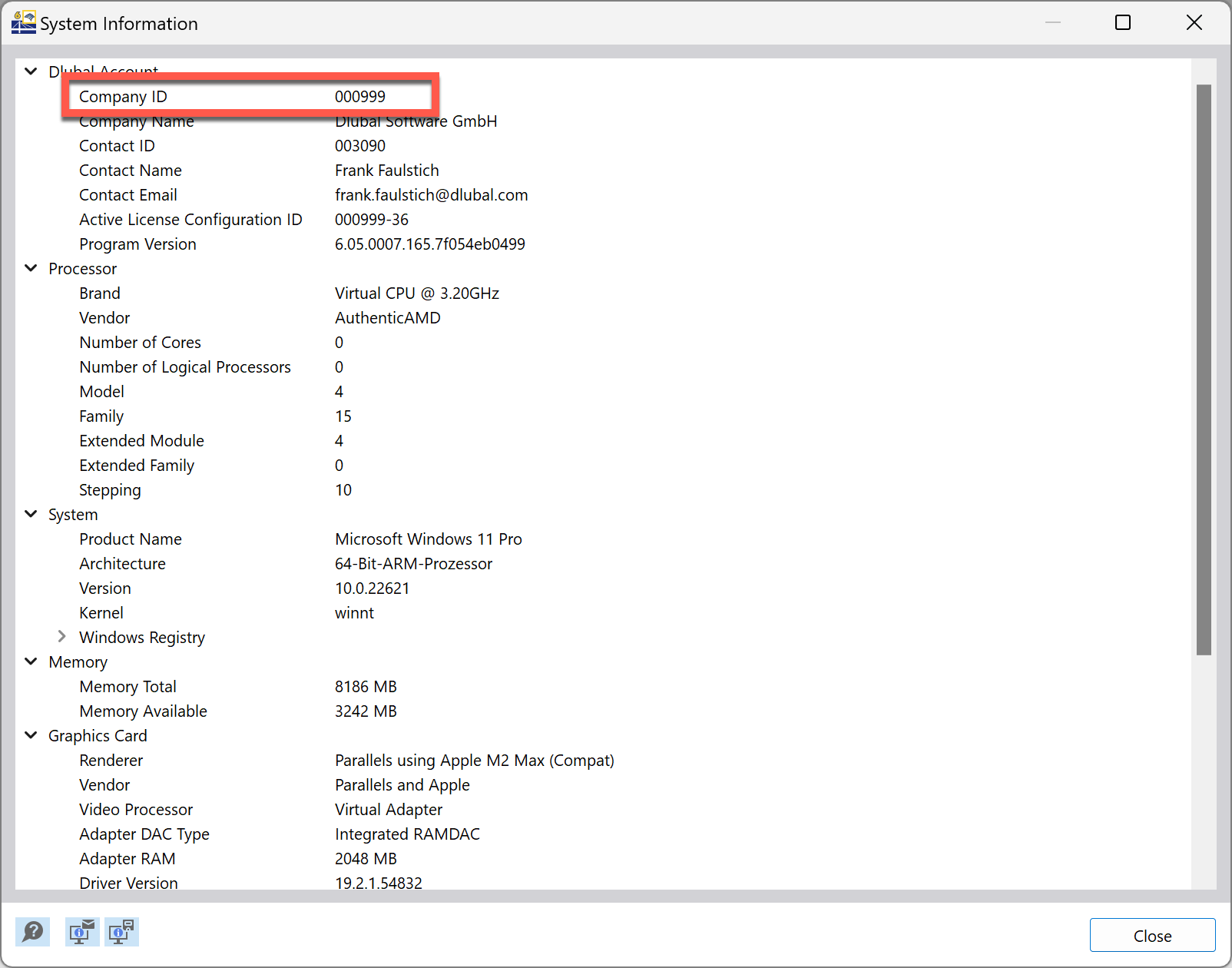
Task: Save system information to file icon
Action: (x=121, y=932)
